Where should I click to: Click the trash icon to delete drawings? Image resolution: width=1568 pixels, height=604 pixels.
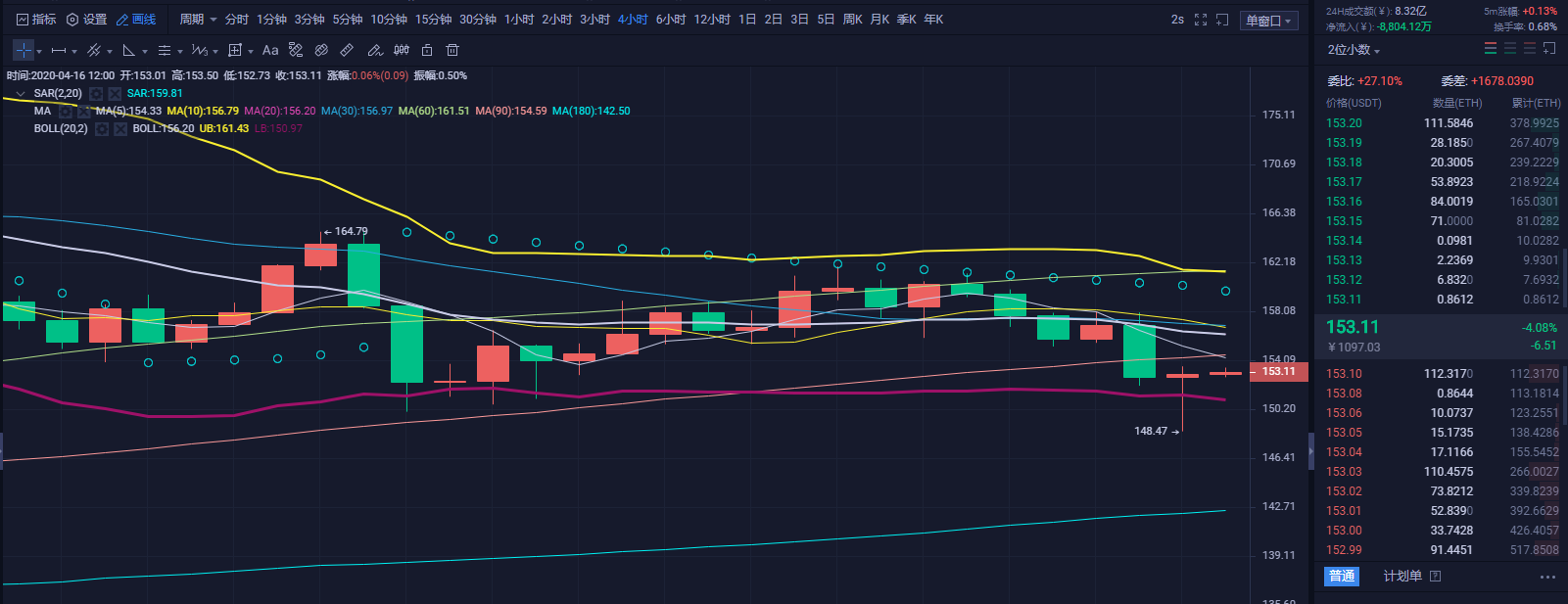(452, 50)
